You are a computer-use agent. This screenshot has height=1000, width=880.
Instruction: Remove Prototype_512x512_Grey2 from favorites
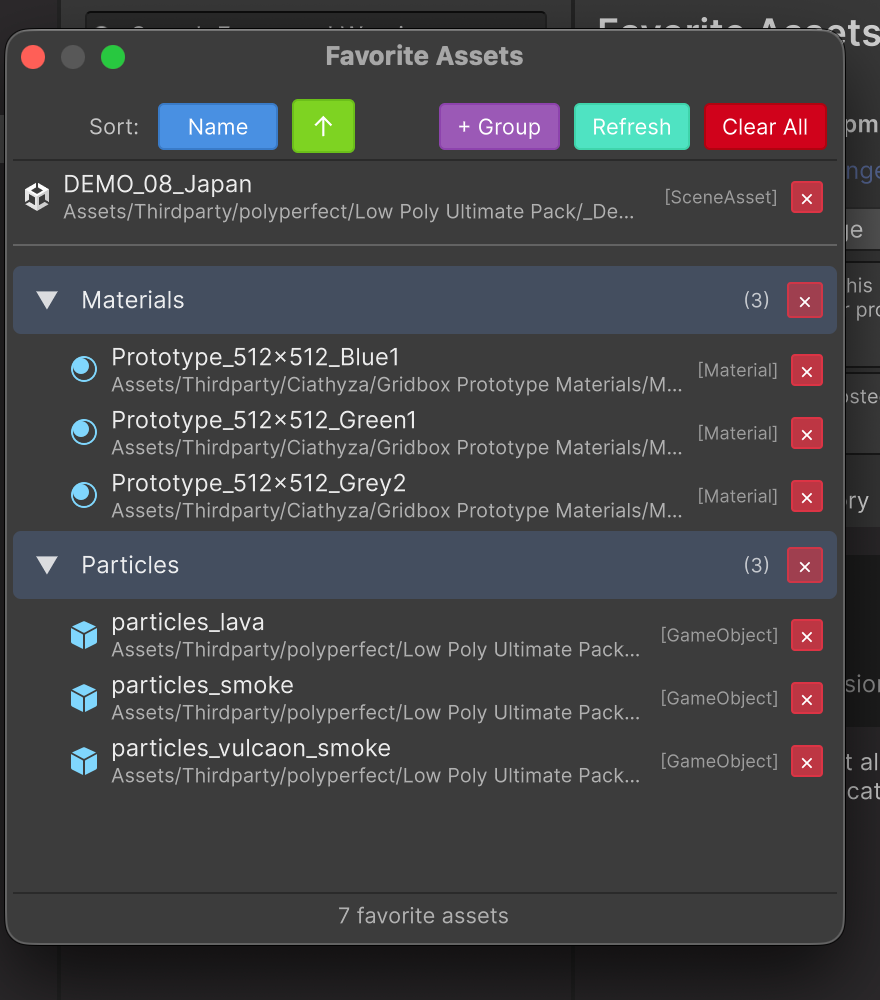pos(807,497)
